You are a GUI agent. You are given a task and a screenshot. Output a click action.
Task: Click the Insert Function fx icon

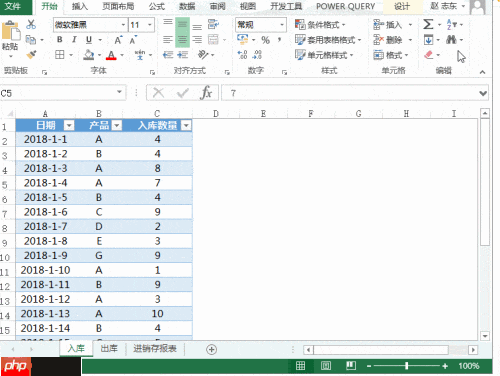(x=206, y=93)
